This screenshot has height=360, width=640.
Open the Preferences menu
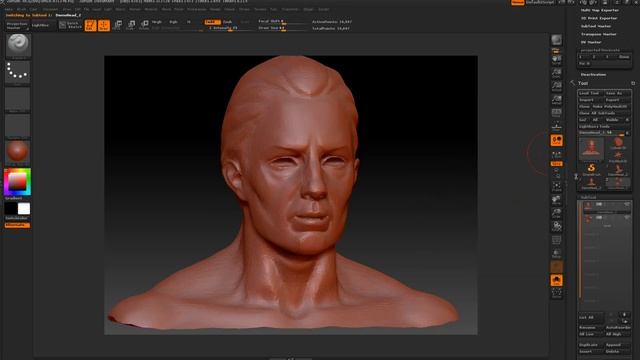[x=197, y=9]
